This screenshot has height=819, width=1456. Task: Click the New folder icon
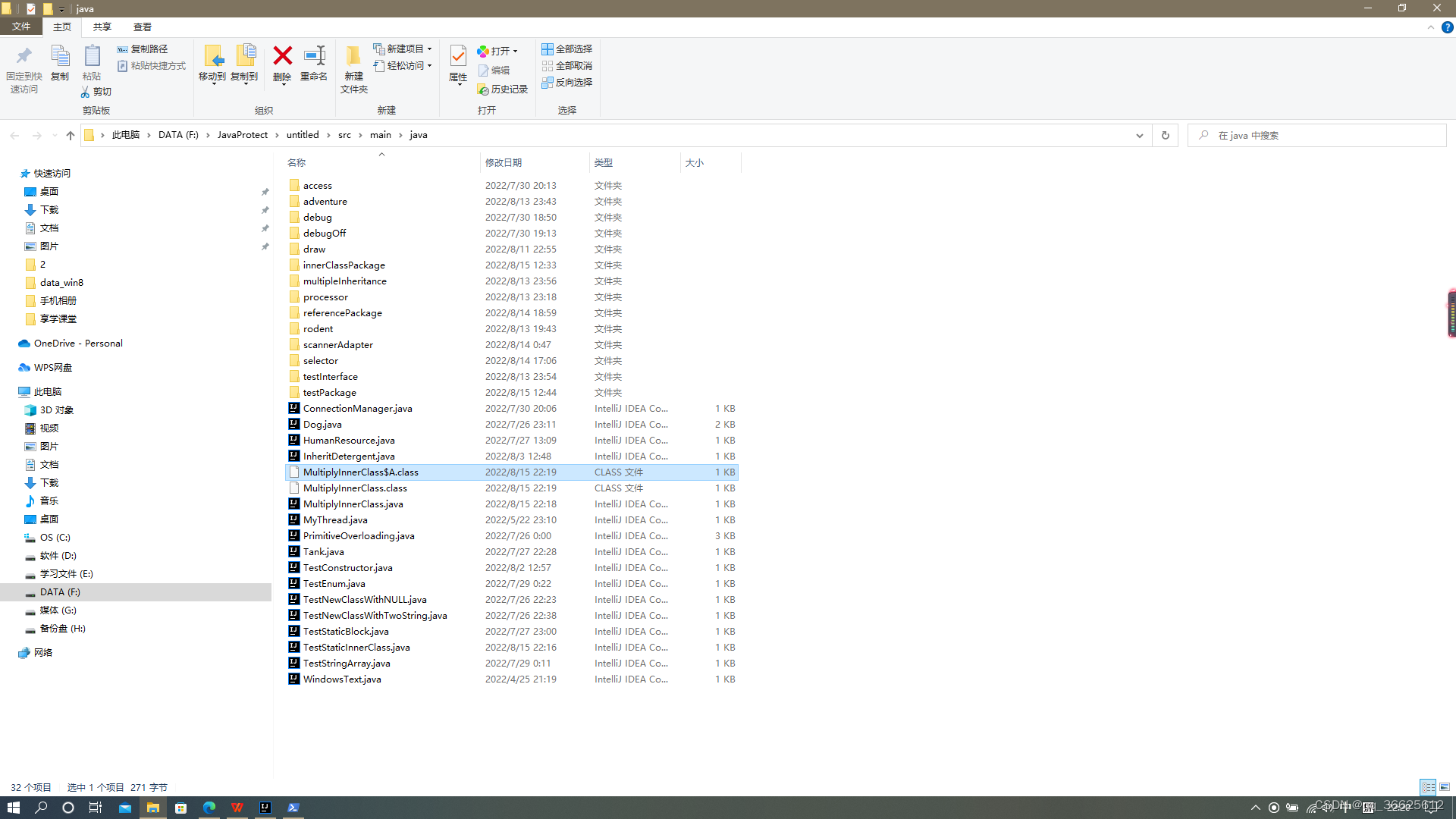[353, 56]
